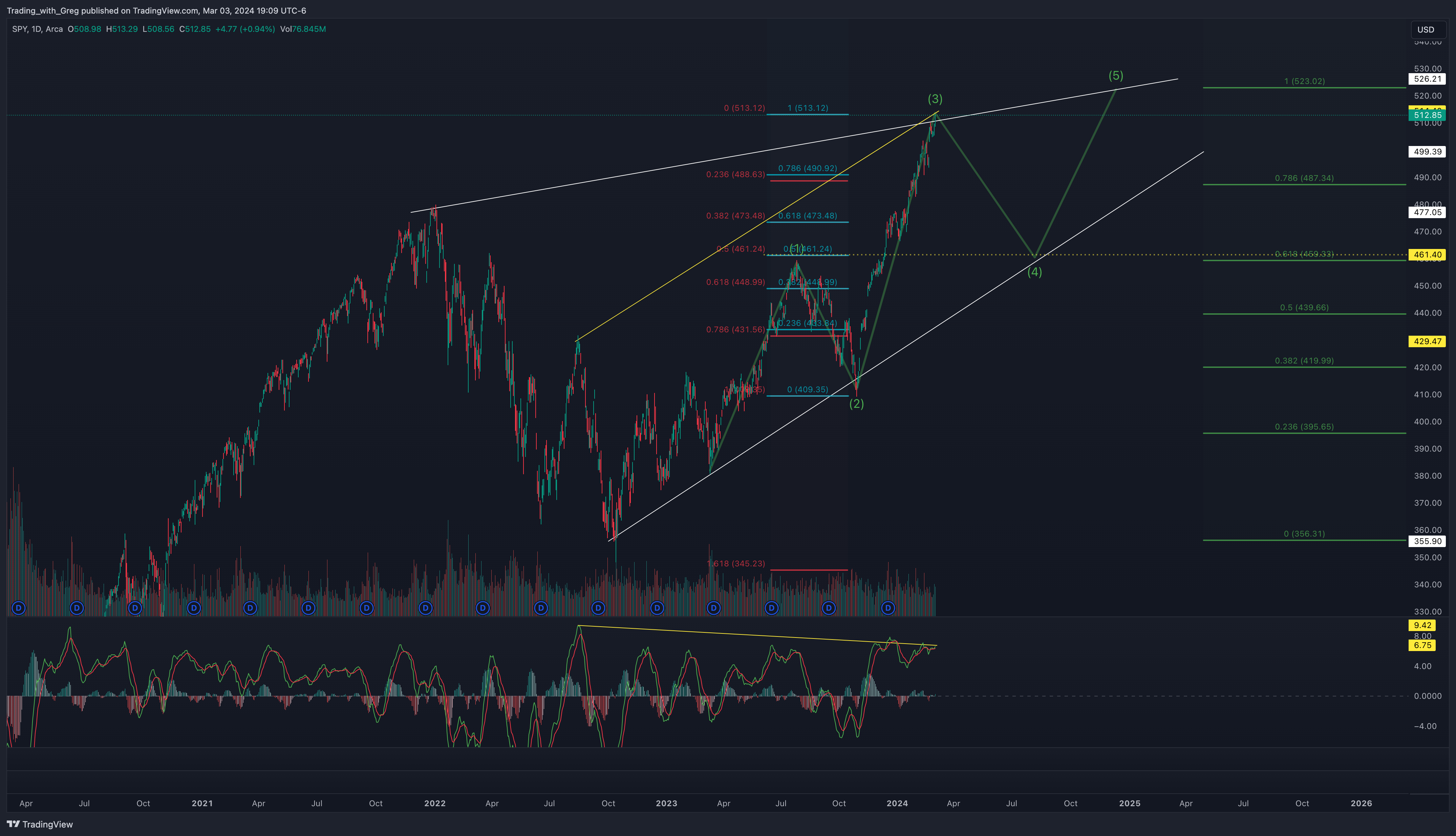Image resolution: width=1456 pixels, height=836 pixels.
Task: Select the 526.21 price axis label
Action: tap(1427, 79)
